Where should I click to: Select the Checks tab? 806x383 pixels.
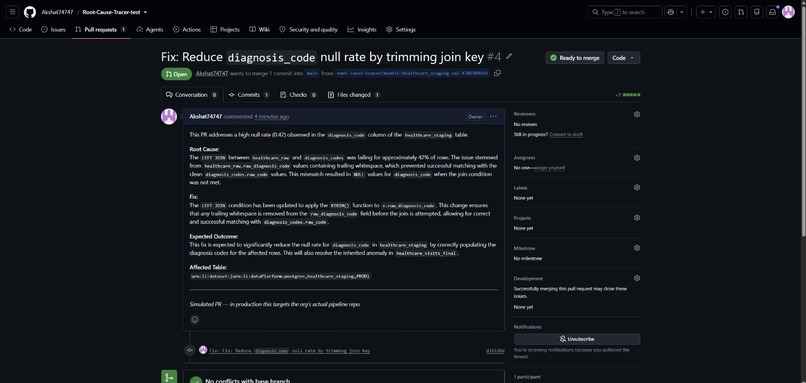point(298,95)
